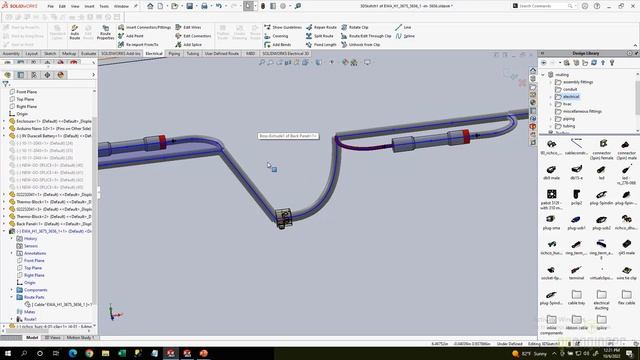Image resolution: width=640 pixels, height=360 pixels.
Task: Expand Back Panel<1> node
Action: pos(4,224)
